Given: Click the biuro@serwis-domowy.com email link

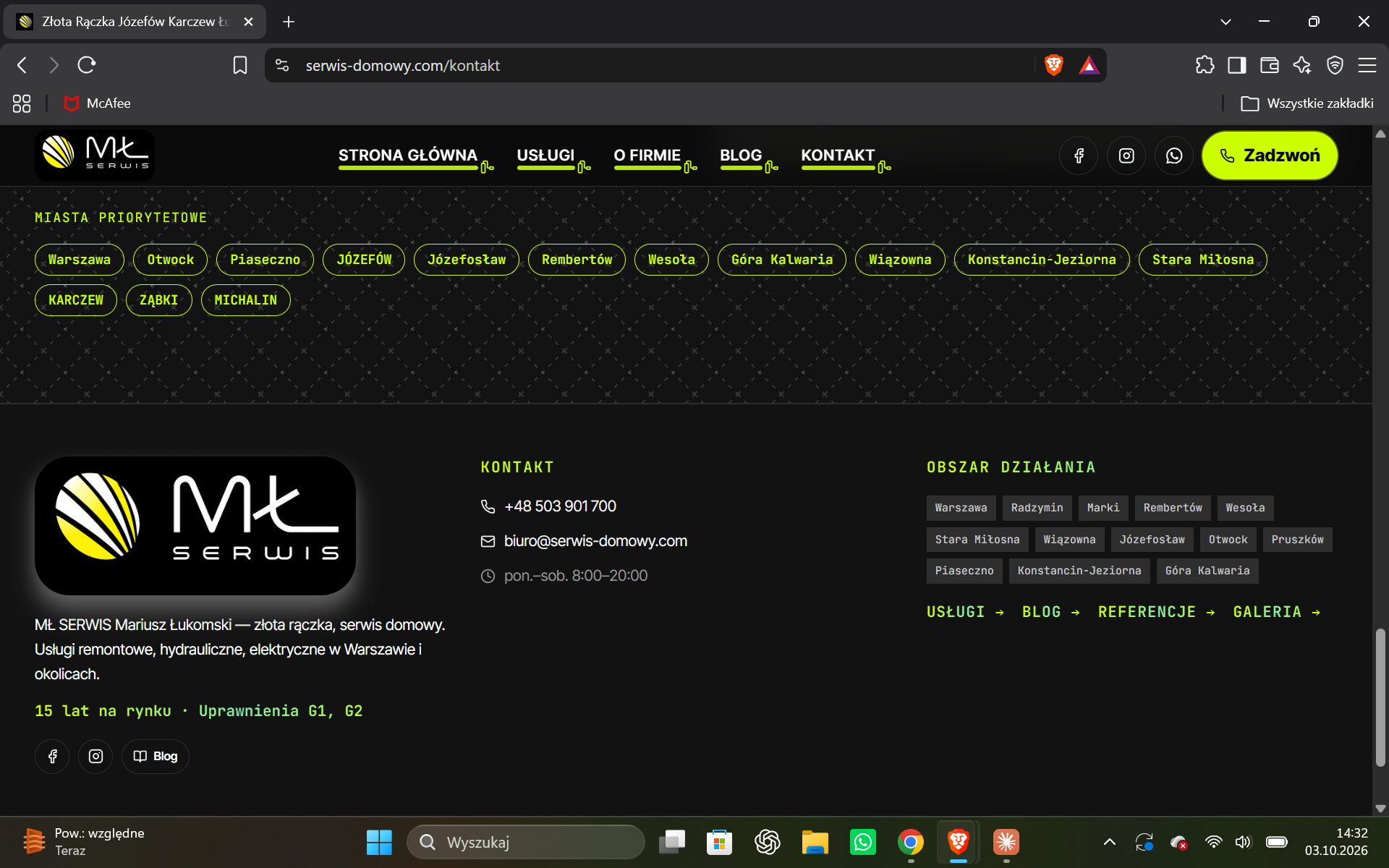Looking at the screenshot, I should coord(595,541).
